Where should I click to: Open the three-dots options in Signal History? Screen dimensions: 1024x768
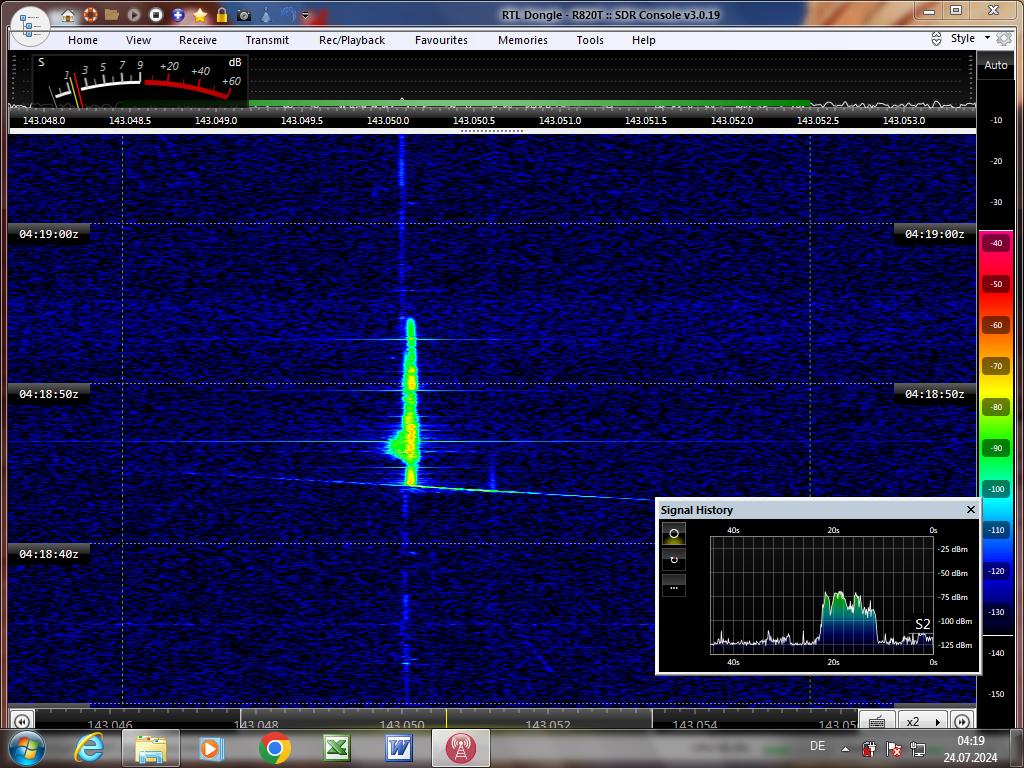click(x=674, y=586)
